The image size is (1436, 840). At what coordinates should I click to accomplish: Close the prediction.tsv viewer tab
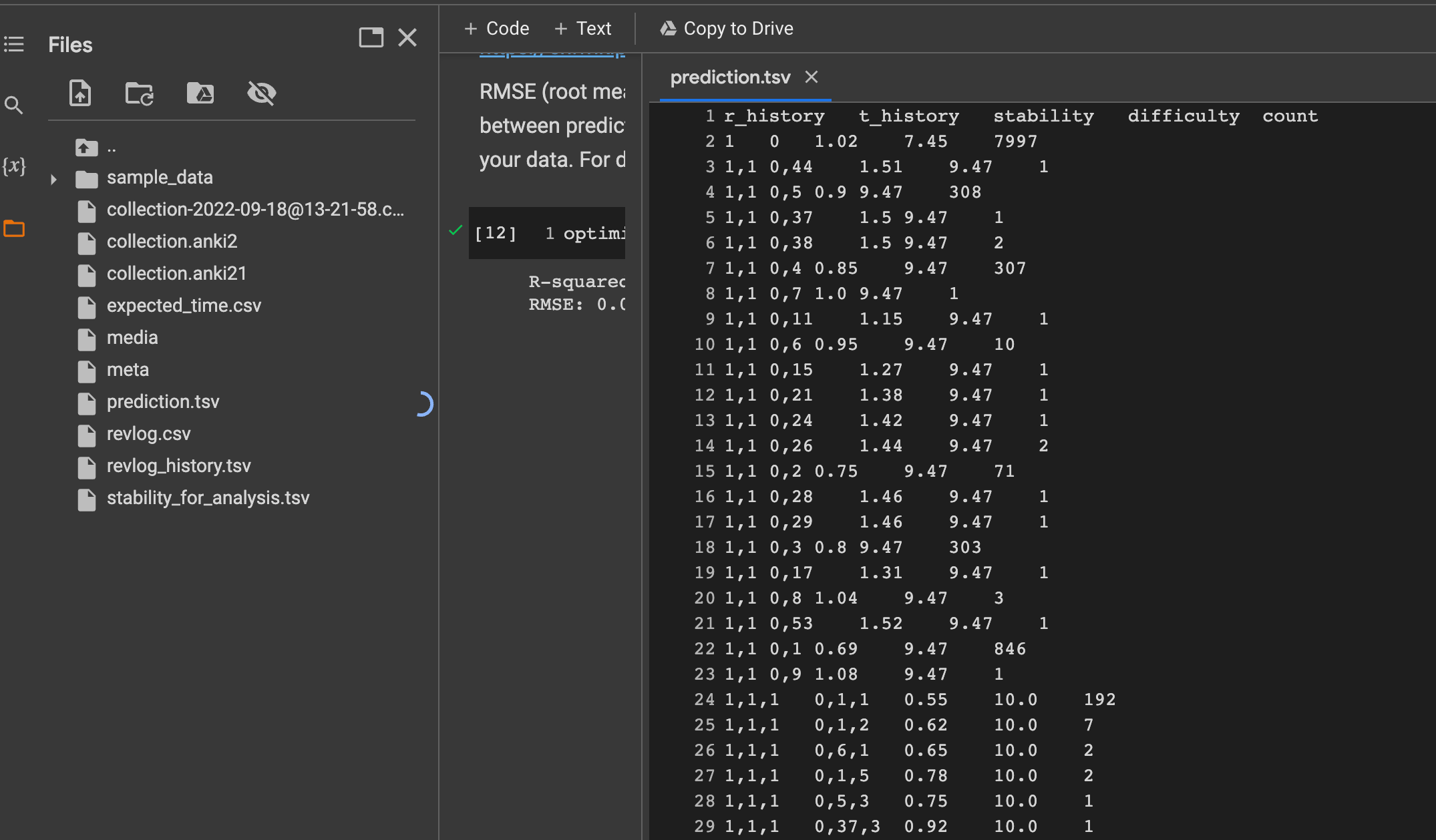pos(812,77)
